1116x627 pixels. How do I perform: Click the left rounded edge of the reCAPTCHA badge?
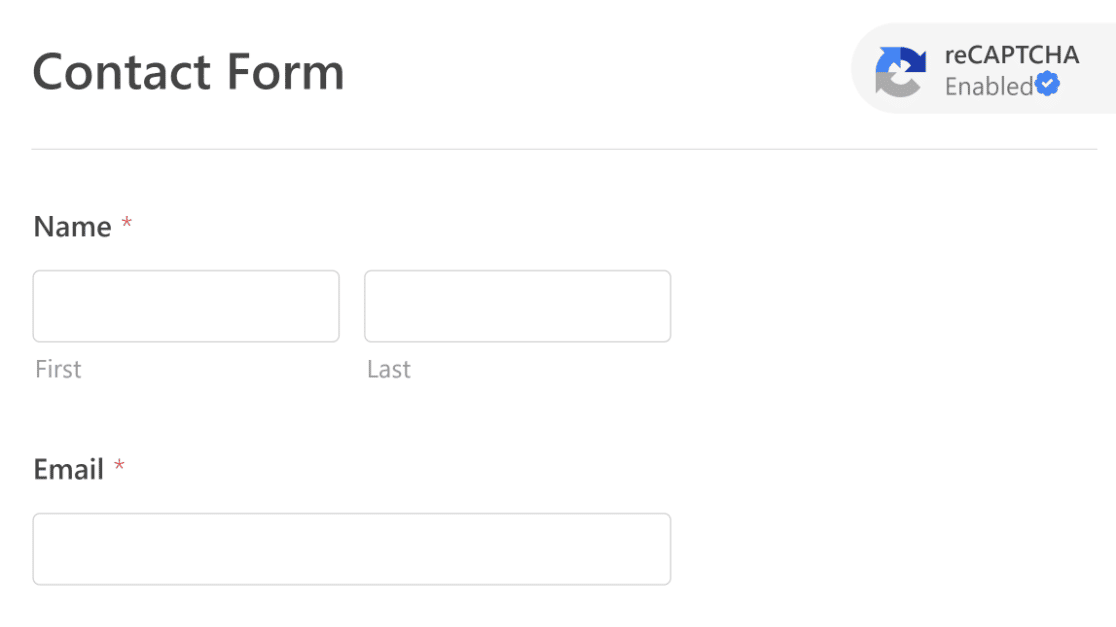(859, 68)
